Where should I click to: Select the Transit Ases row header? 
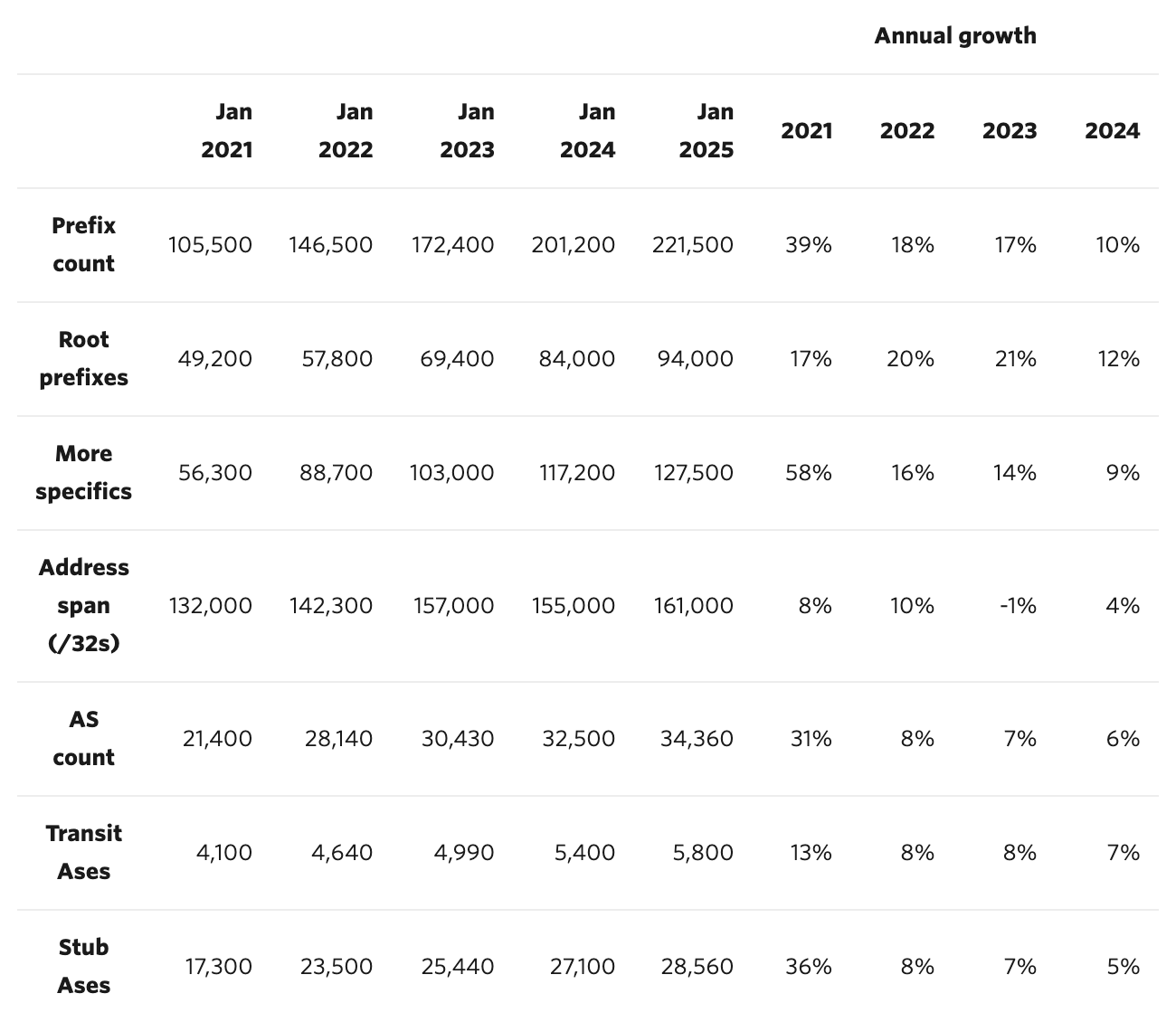pyautogui.click(x=83, y=852)
